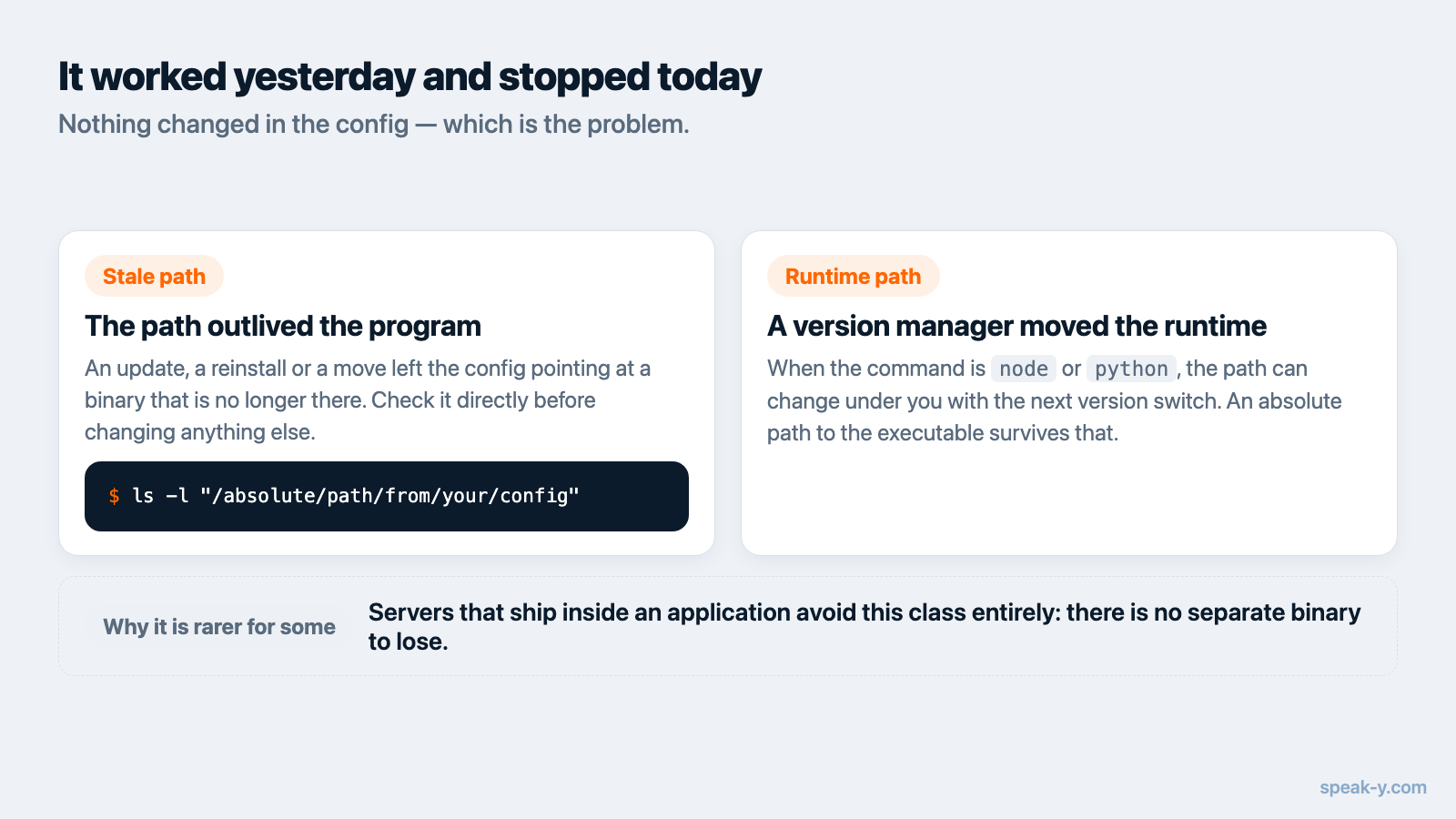This screenshot has width=1456, height=819.
Task: Click the orange dollar prompt symbol
Action: [114, 496]
